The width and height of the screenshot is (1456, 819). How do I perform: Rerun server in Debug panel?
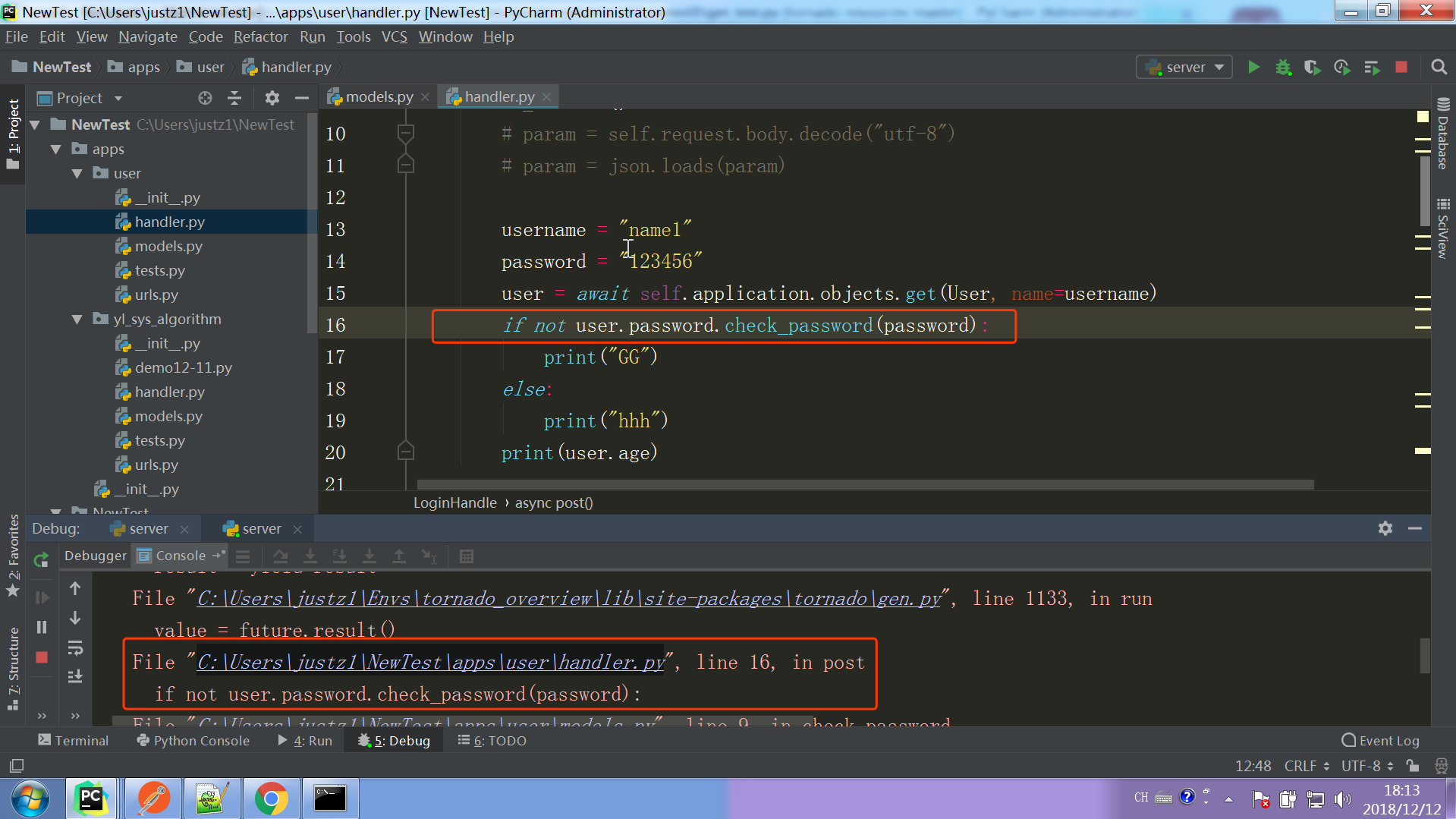pyautogui.click(x=42, y=560)
